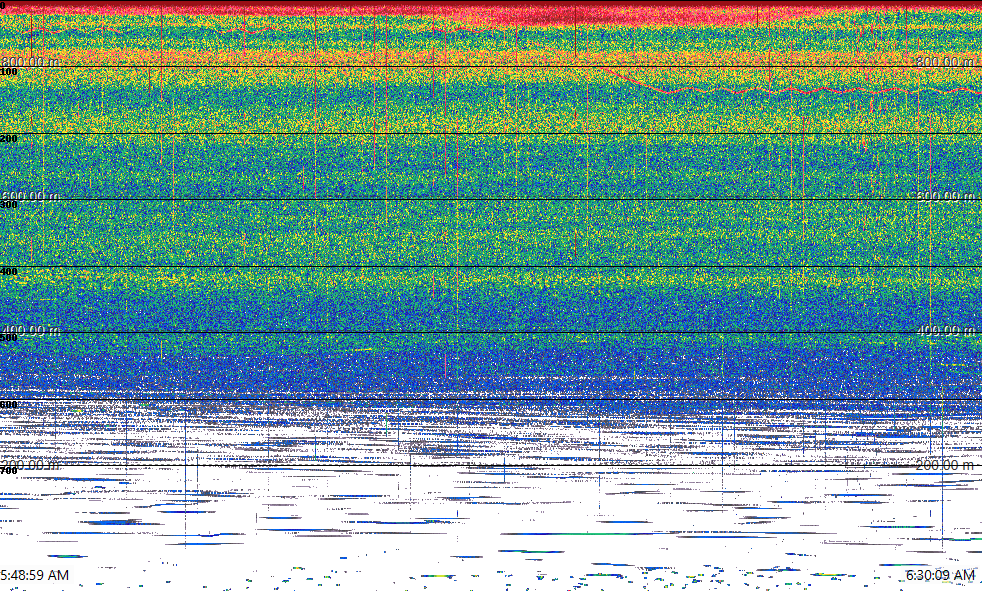Click the right-edge 400.00 m range label
Screen dimensions: 982x592
point(945,330)
